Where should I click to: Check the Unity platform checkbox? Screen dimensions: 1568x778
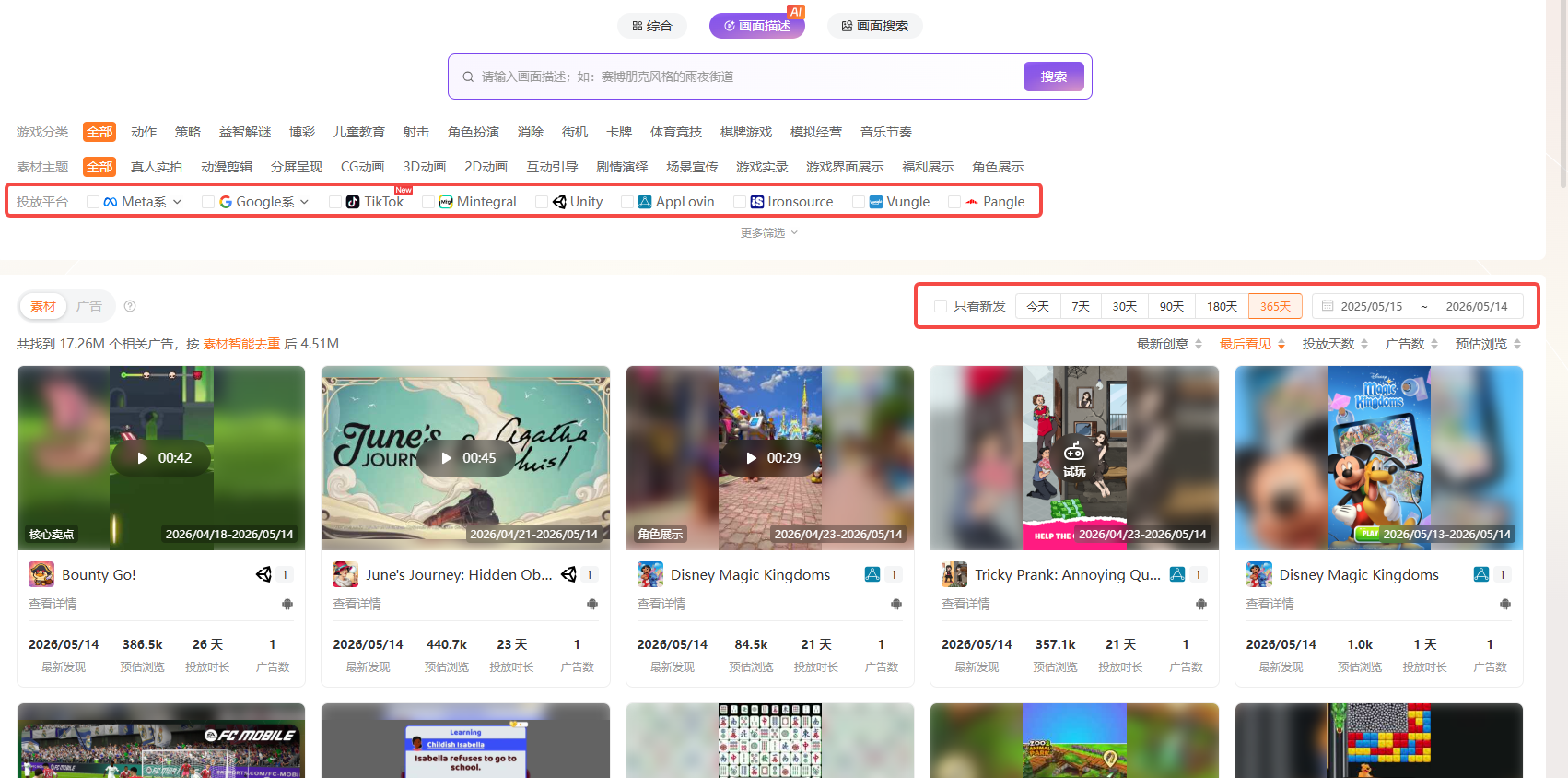point(542,202)
